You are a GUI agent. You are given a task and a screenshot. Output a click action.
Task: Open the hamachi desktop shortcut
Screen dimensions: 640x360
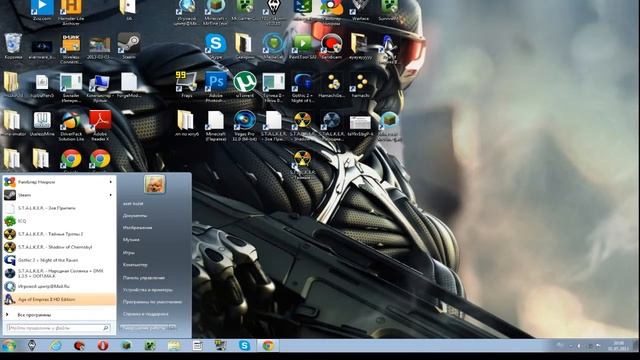click(x=360, y=84)
